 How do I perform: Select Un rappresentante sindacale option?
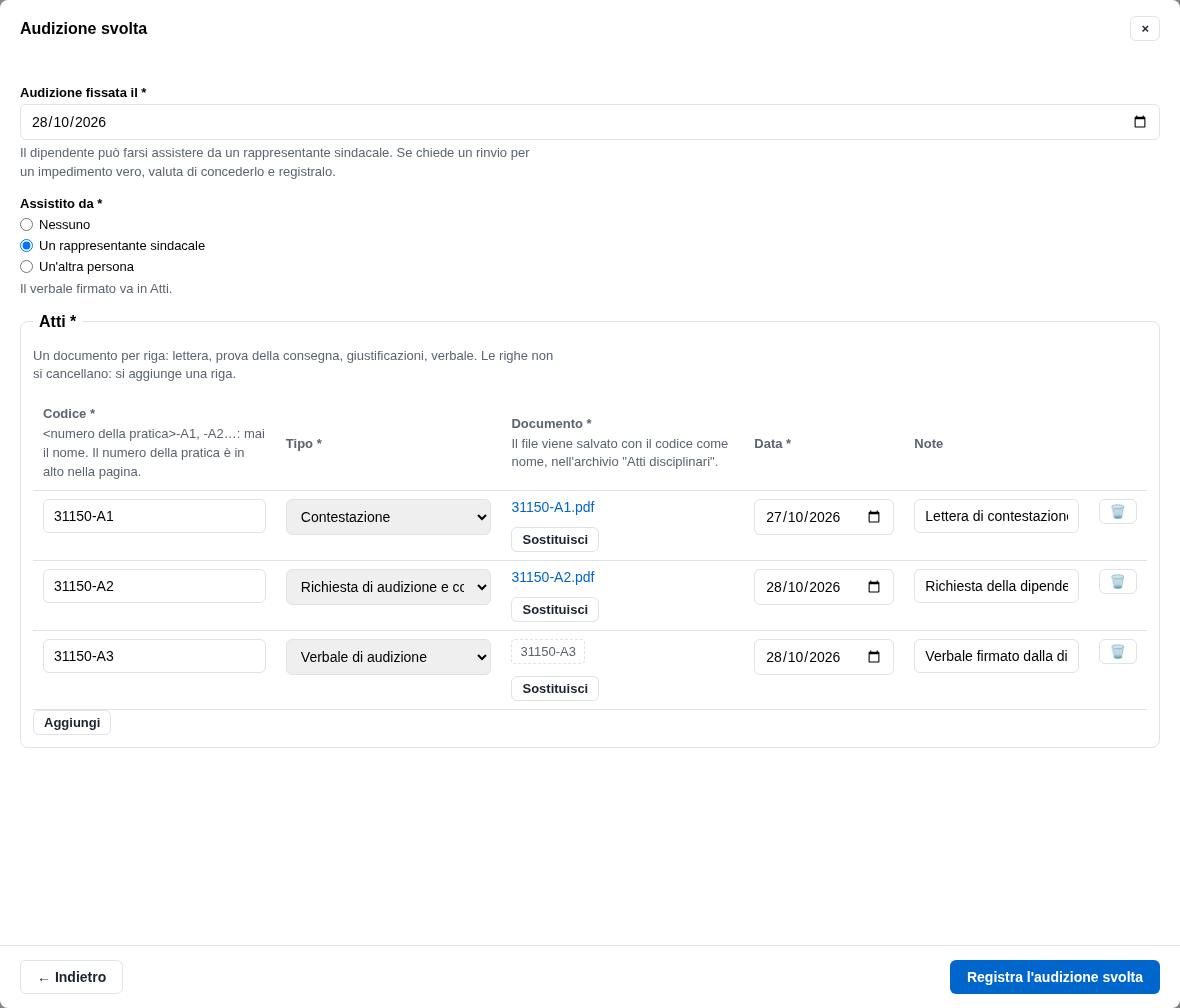pos(26,245)
